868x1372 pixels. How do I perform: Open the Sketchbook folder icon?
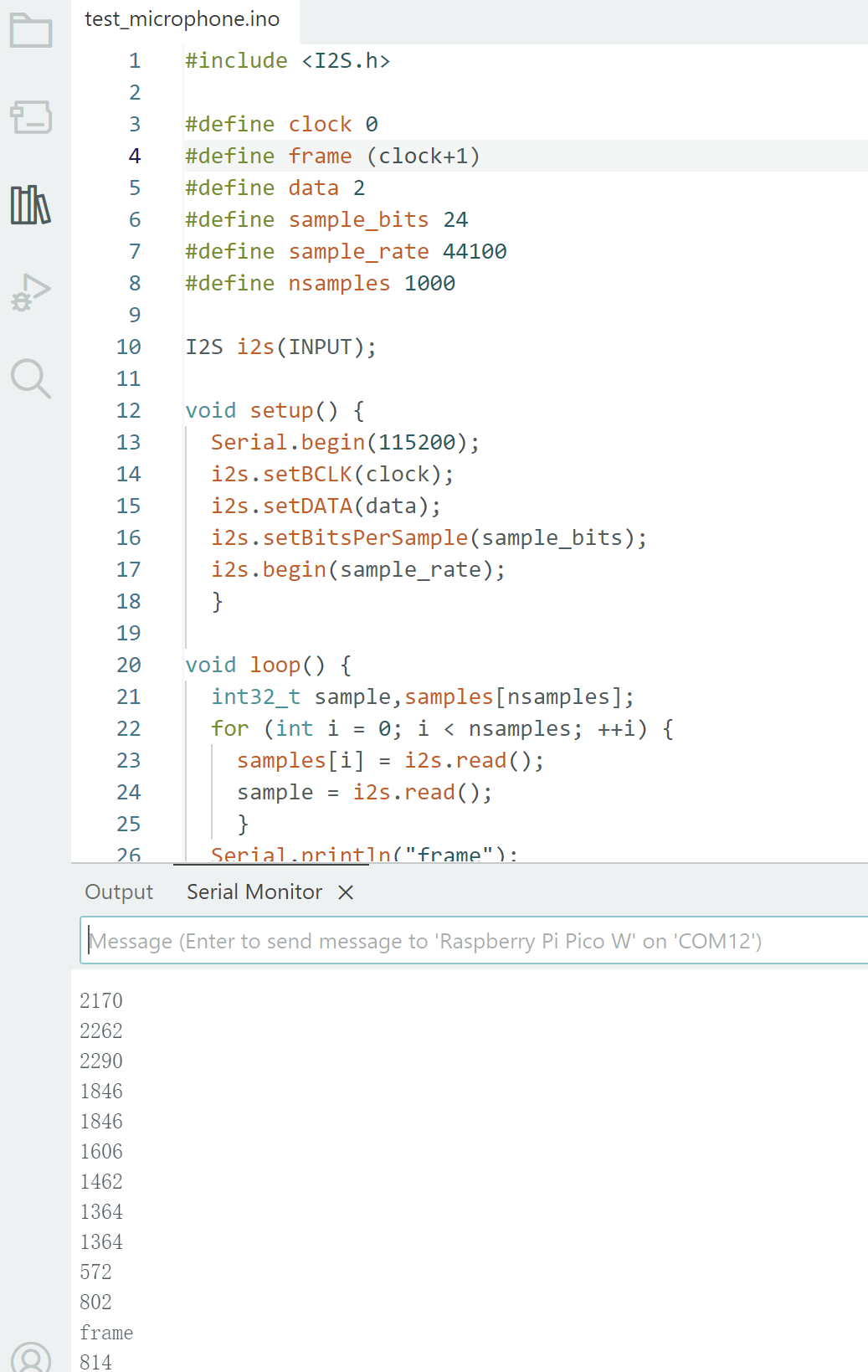[31, 30]
